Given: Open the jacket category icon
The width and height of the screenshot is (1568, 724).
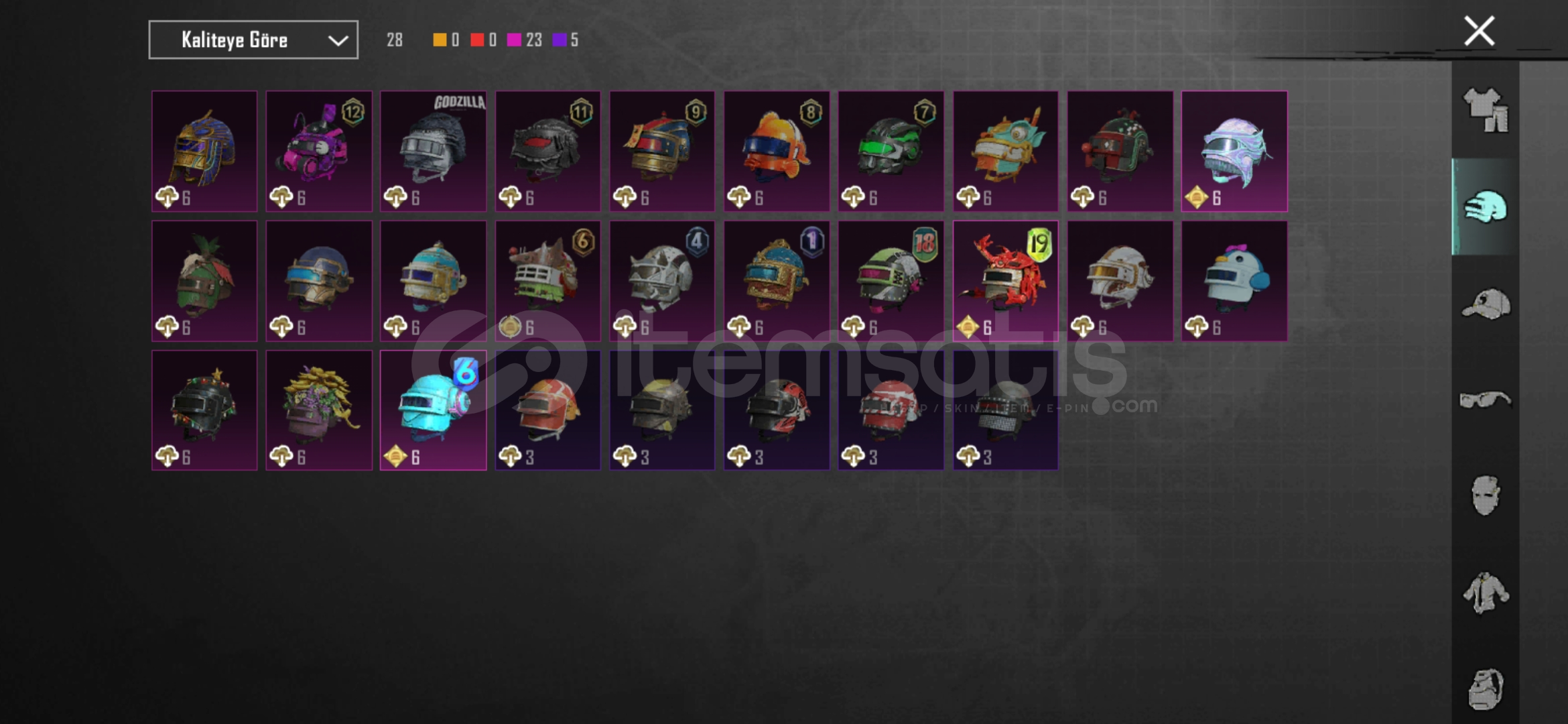Looking at the screenshot, I should pos(1485,593).
